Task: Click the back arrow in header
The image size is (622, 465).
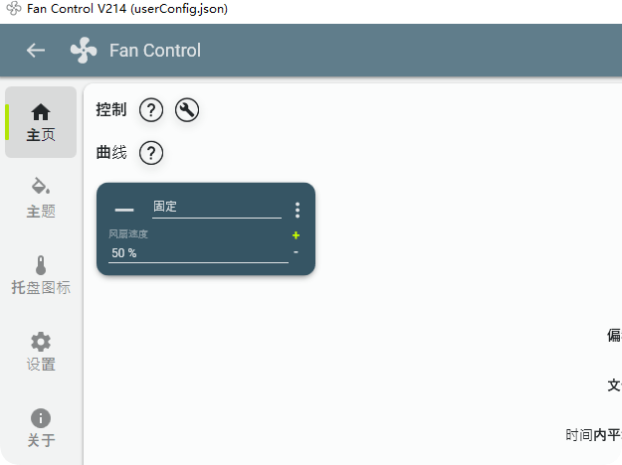Action: (x=36, y=50)
